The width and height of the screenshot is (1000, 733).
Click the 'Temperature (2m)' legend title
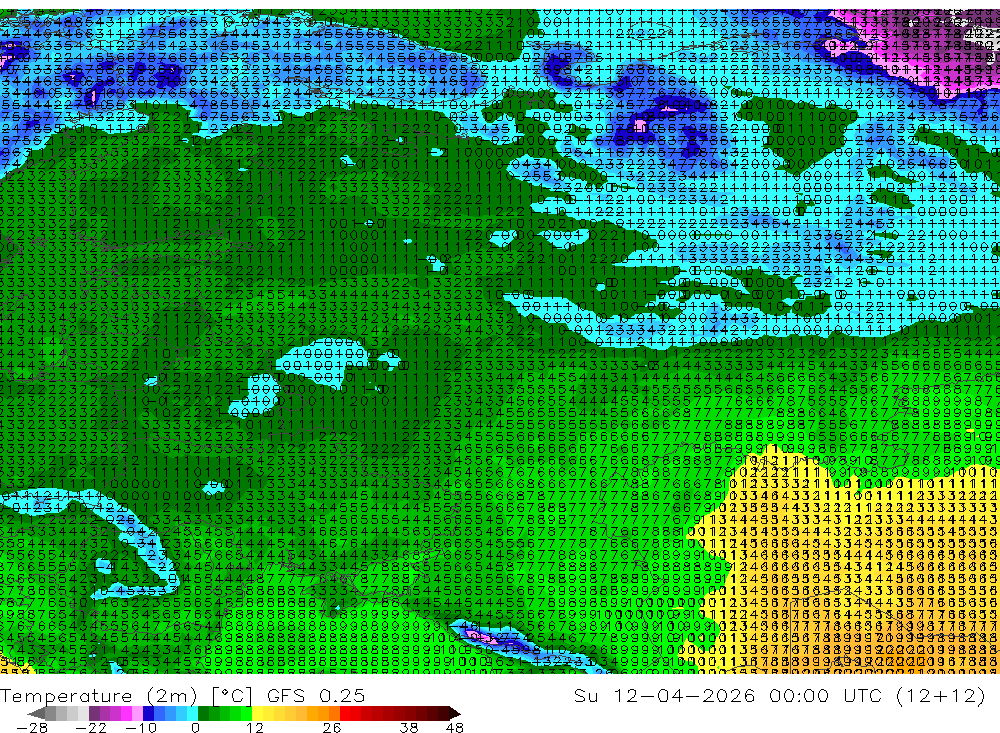point(99,696)
